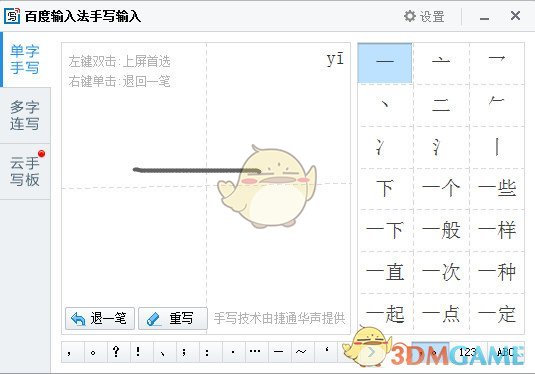Insert the ellipsis symbol
The width and height of the screenshot is (535, 374).
(x=255, y=351)
